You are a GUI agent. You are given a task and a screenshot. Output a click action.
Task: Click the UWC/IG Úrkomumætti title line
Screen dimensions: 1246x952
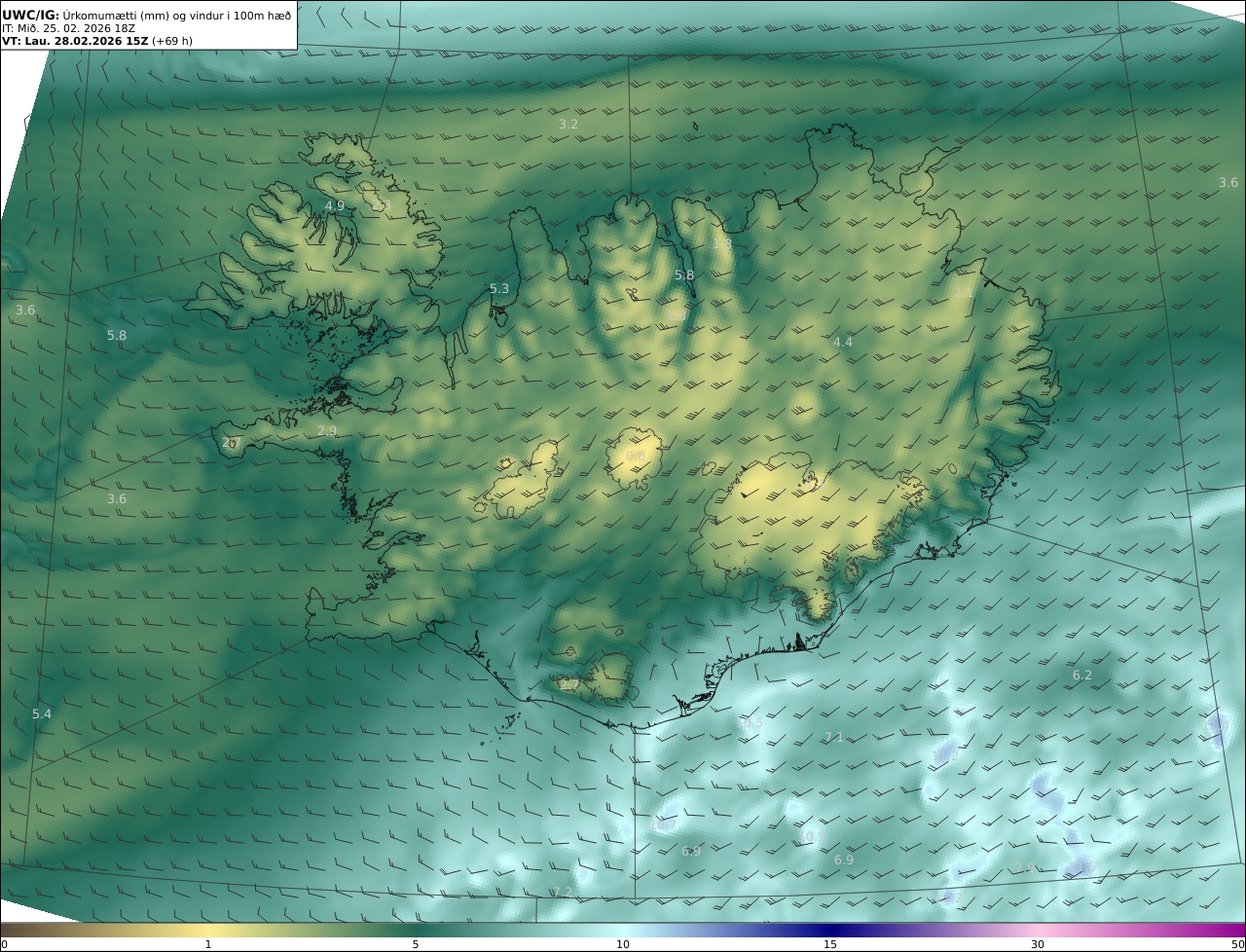[x=147, y=15]
